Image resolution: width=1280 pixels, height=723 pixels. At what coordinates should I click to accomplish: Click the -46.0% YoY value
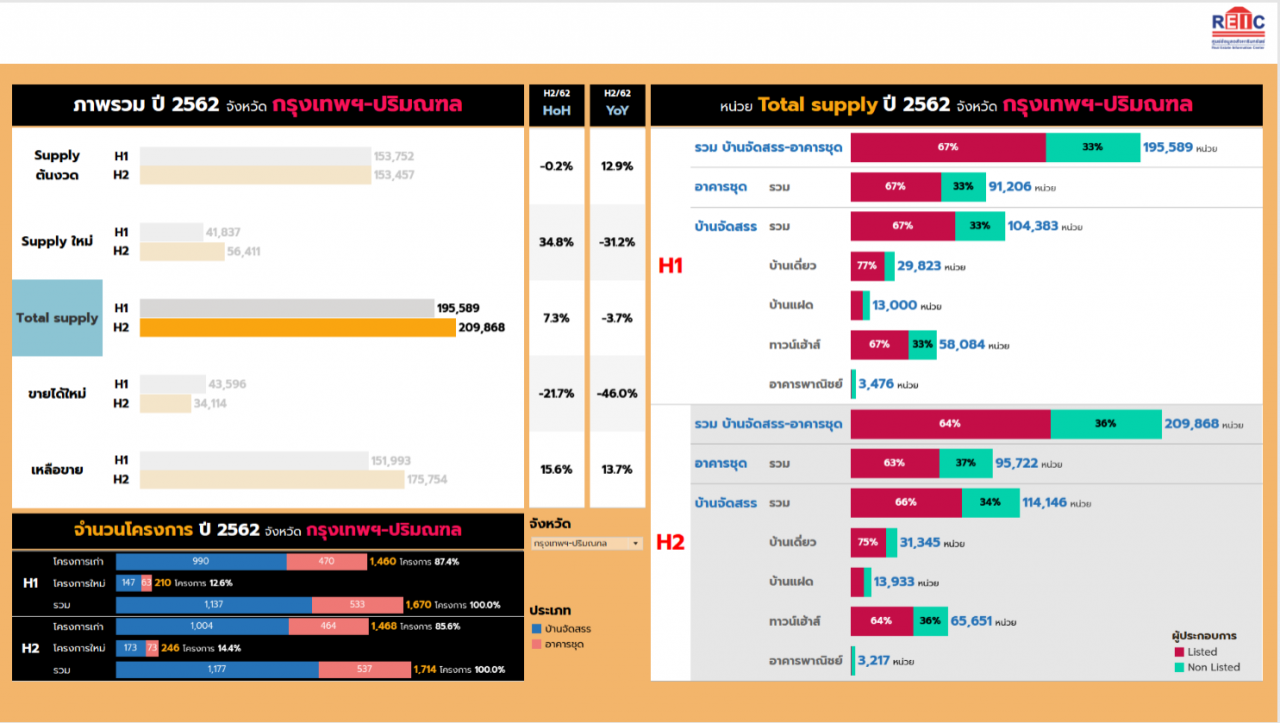(x=617, y=393)
